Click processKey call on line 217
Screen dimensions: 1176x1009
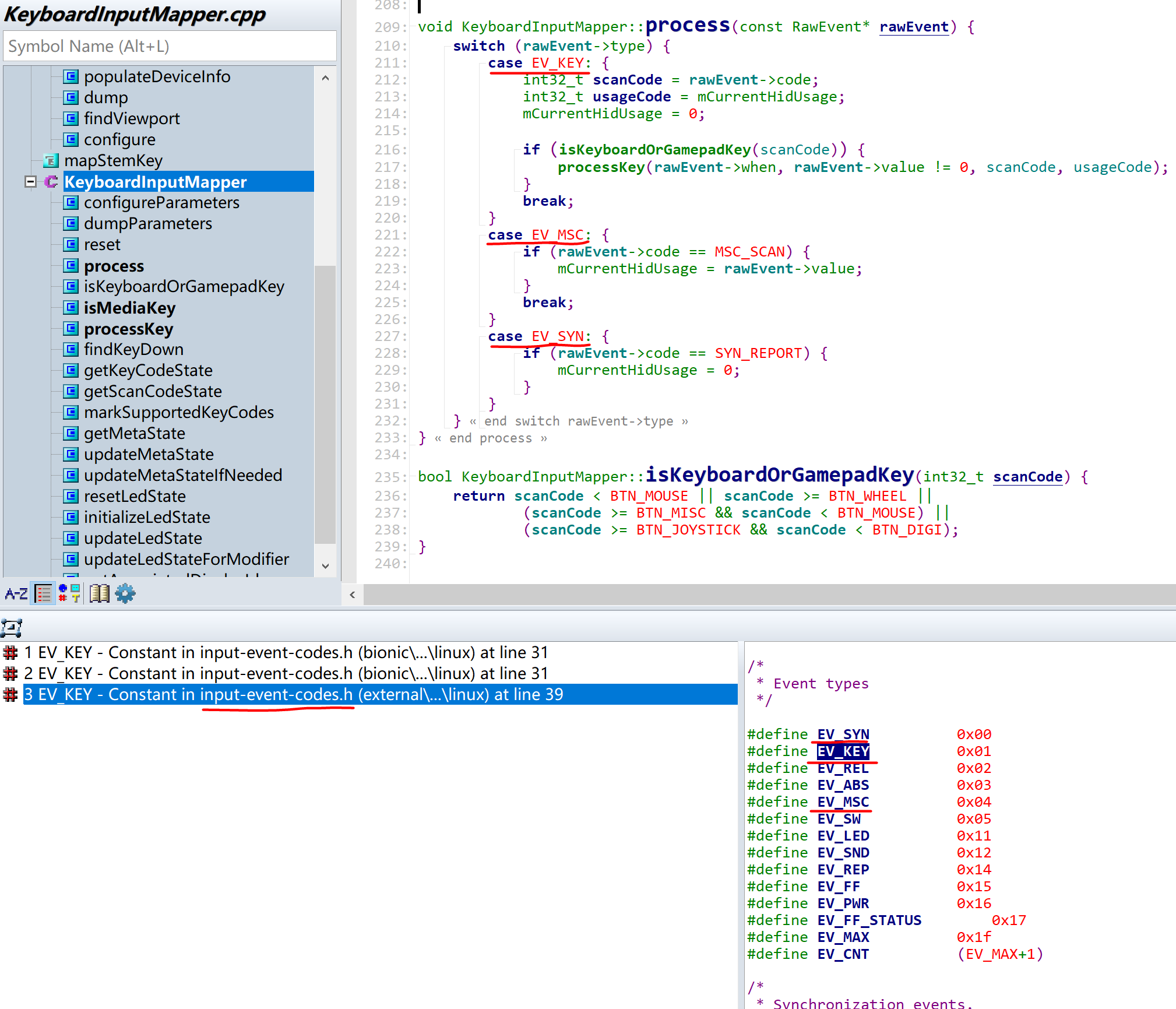click(x=601, y=167)
